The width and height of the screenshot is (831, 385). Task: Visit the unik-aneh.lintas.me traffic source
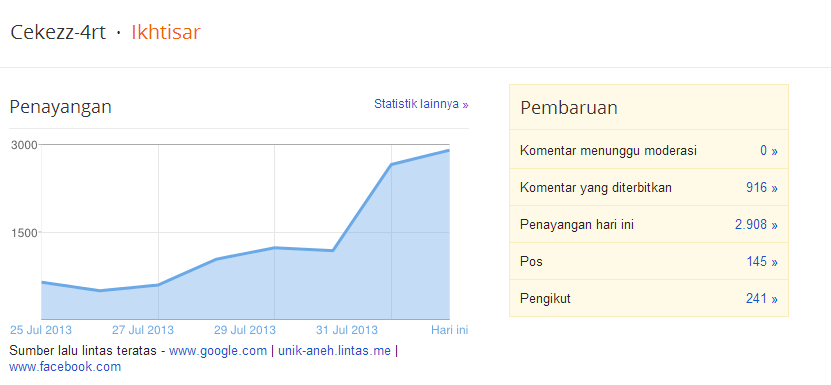coord(334,351)
